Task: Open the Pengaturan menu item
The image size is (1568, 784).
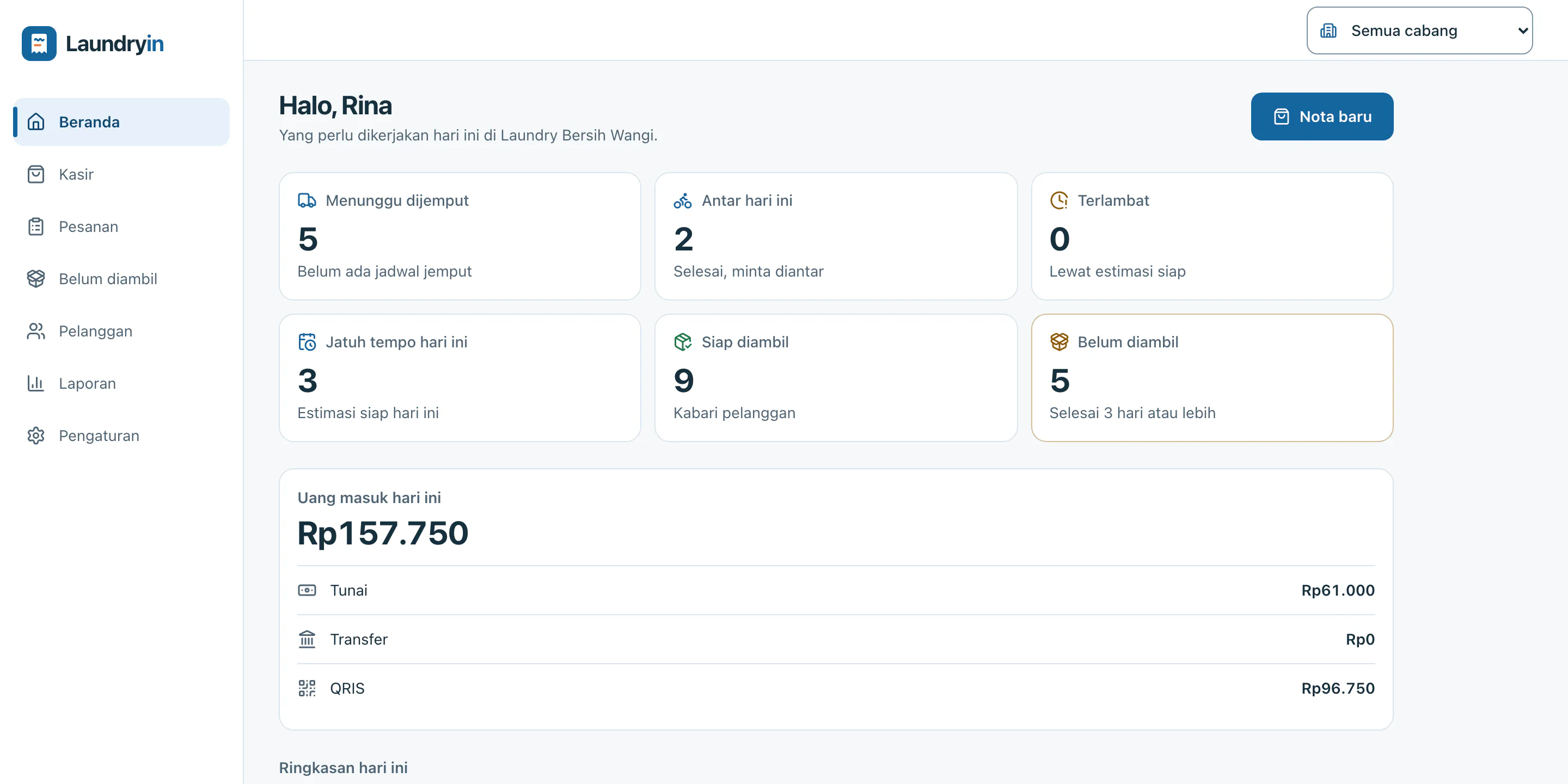Action: [121, 436]
